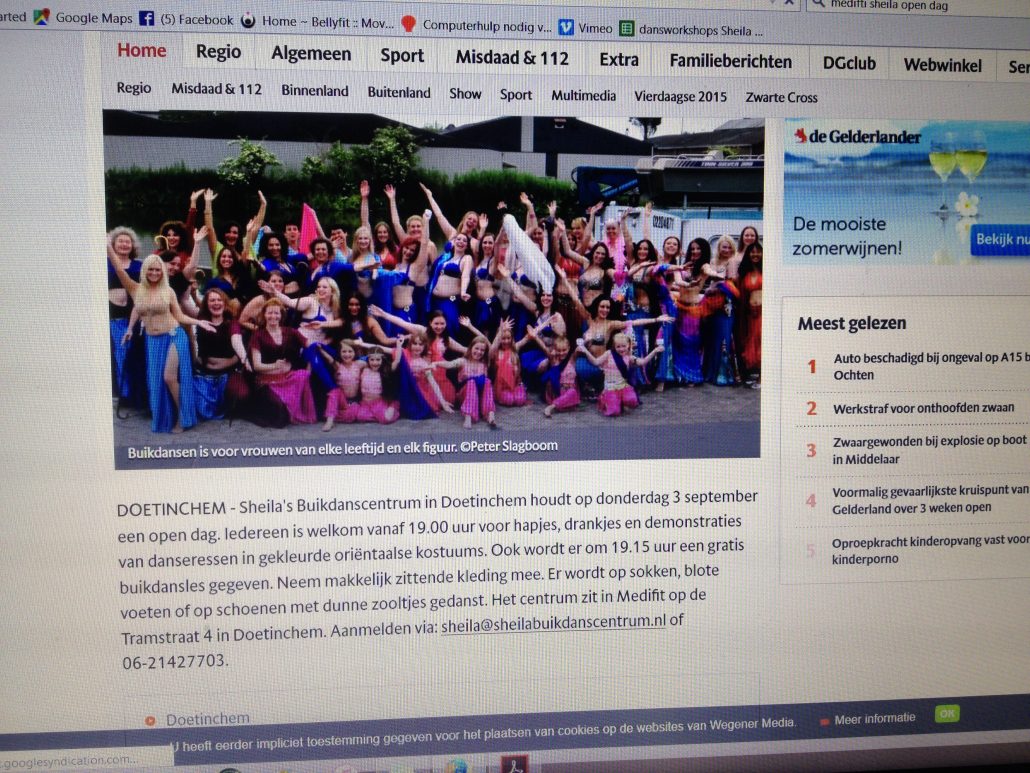The width and height of the screenshot is (1030, 773).
Task: Click the de Gelderlander logo in advertisement
Action: (858, 136)
